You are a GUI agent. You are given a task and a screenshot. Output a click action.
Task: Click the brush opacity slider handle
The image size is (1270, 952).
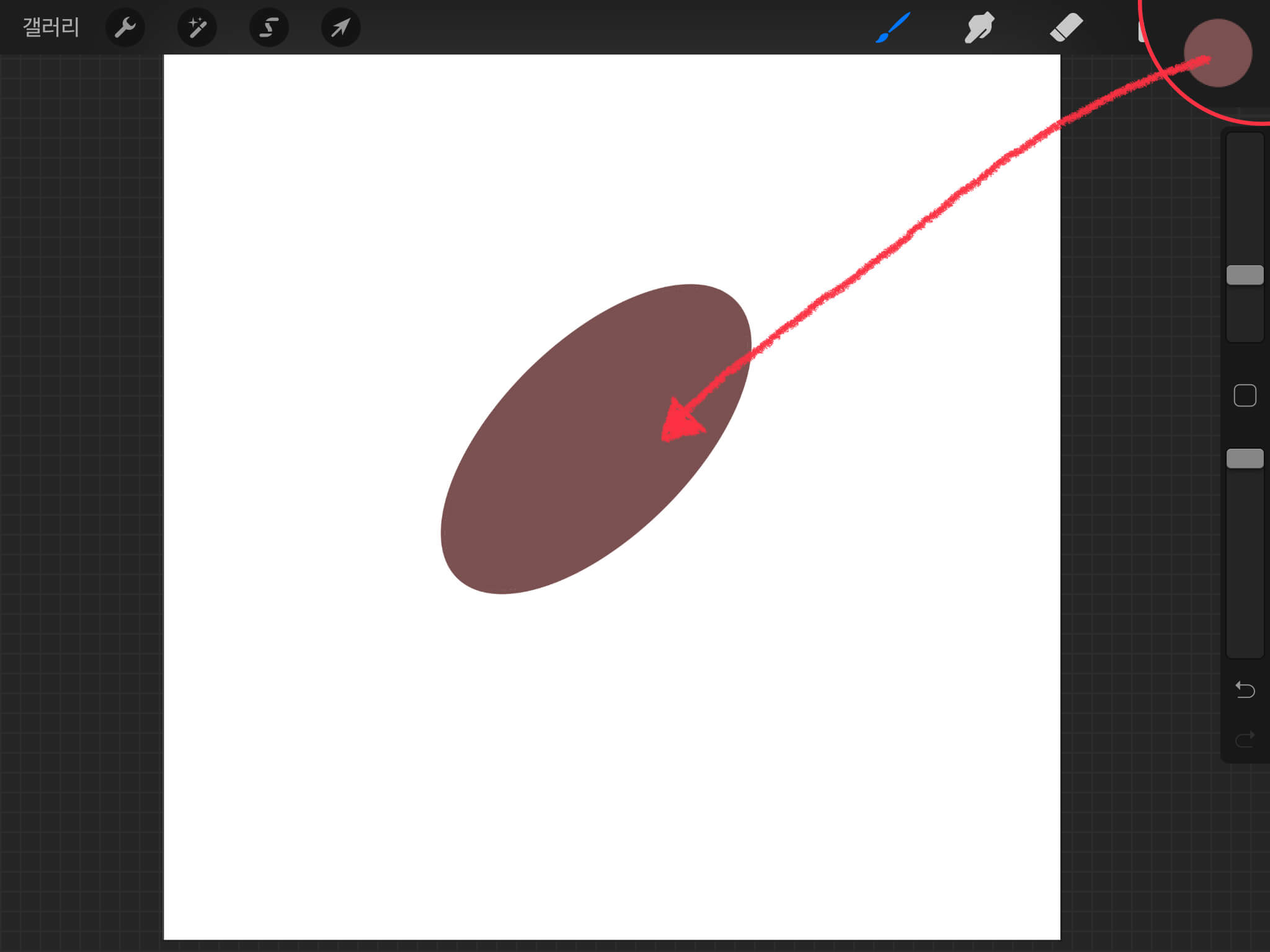[x=1245, y=459]
